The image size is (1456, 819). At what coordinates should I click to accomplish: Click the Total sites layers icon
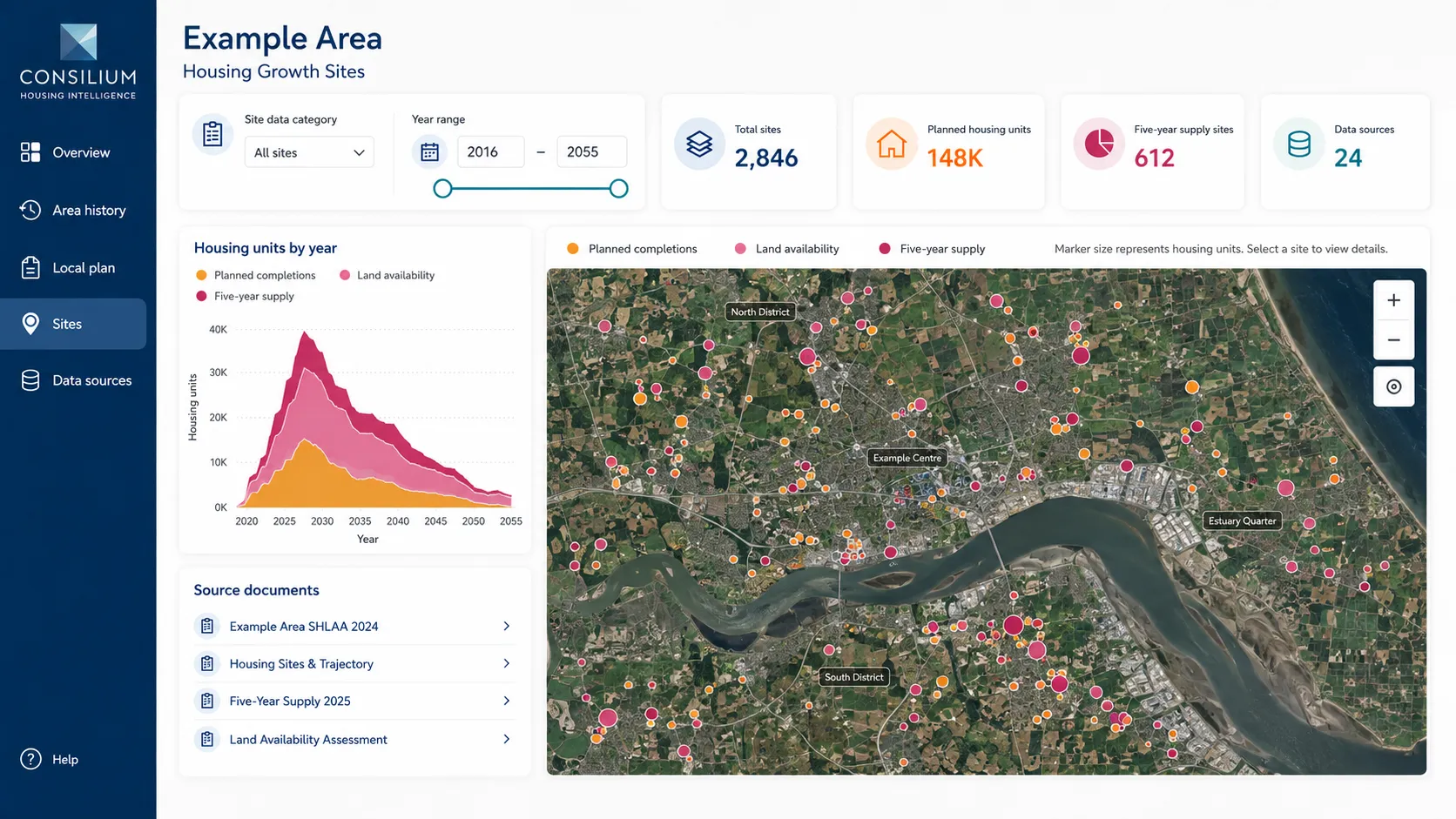699,144
